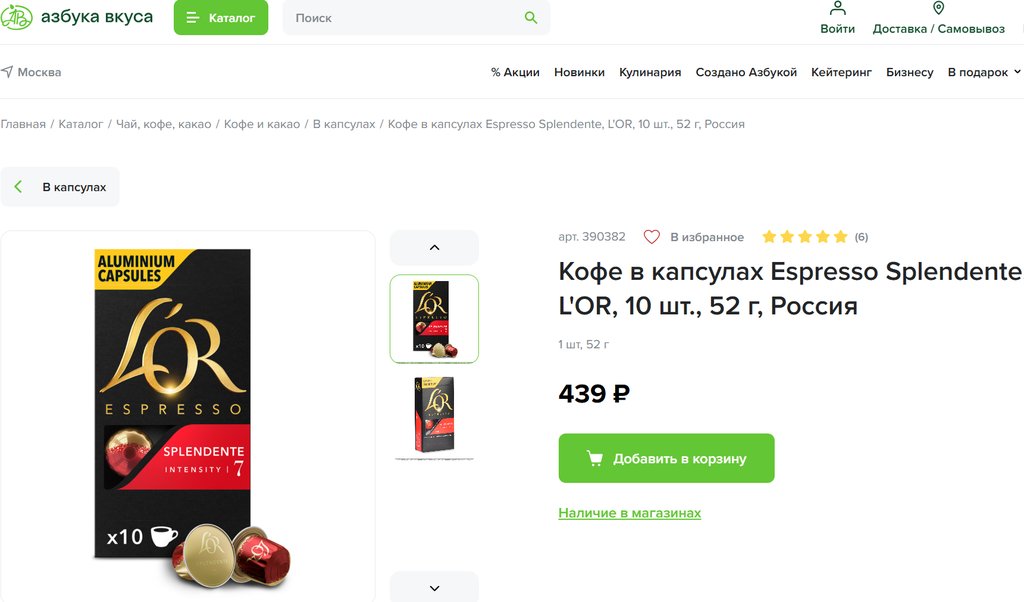1024x602 pixels.
Task: Click the cart icon in Добавить в корзину
Action: 594,458
